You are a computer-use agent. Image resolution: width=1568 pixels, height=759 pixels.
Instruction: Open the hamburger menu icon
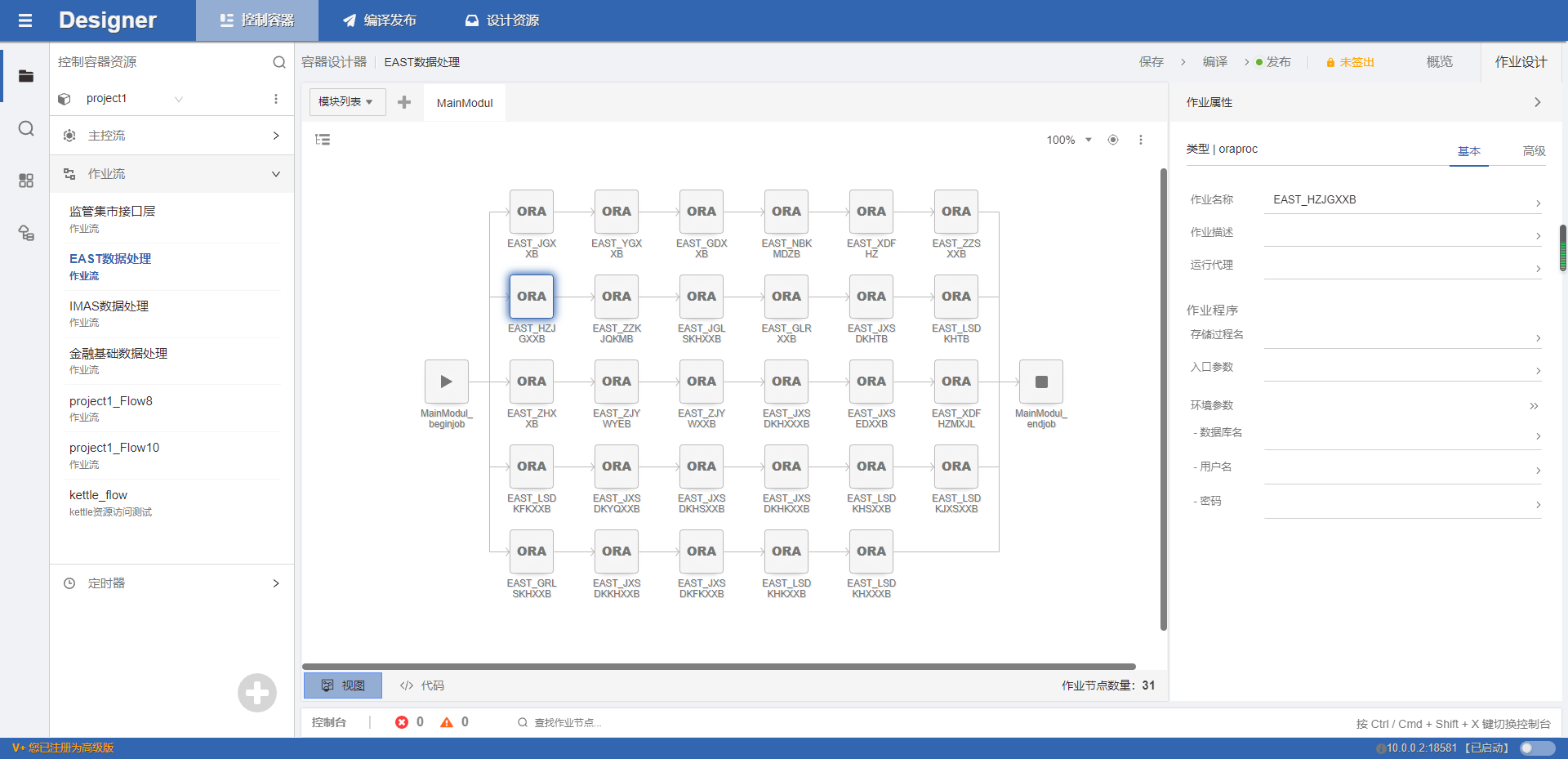pyautogui.click(x=25, y=20)
